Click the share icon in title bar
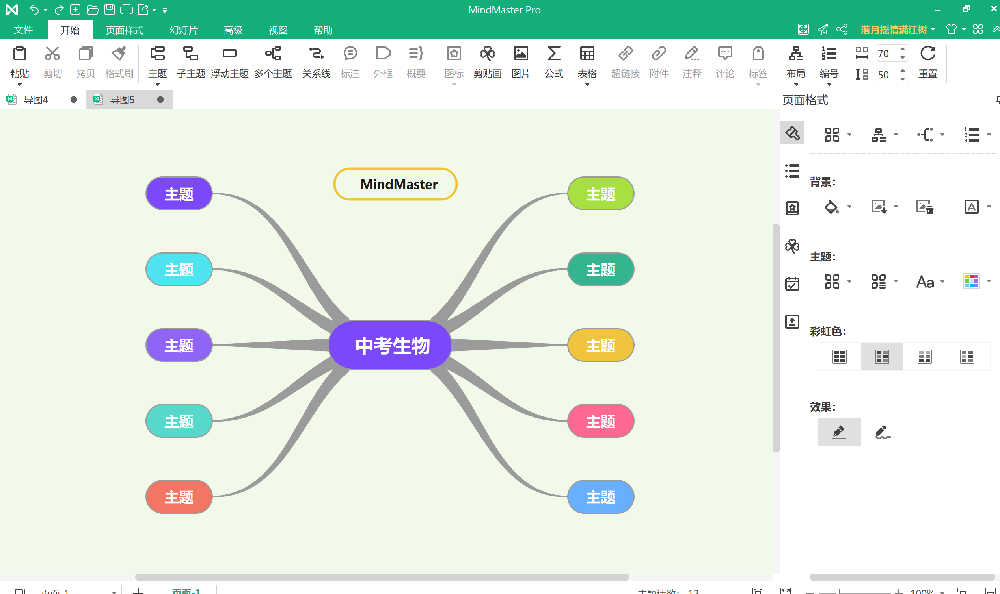This screenshot has height=594, width=1000. (x=842, y=29)
